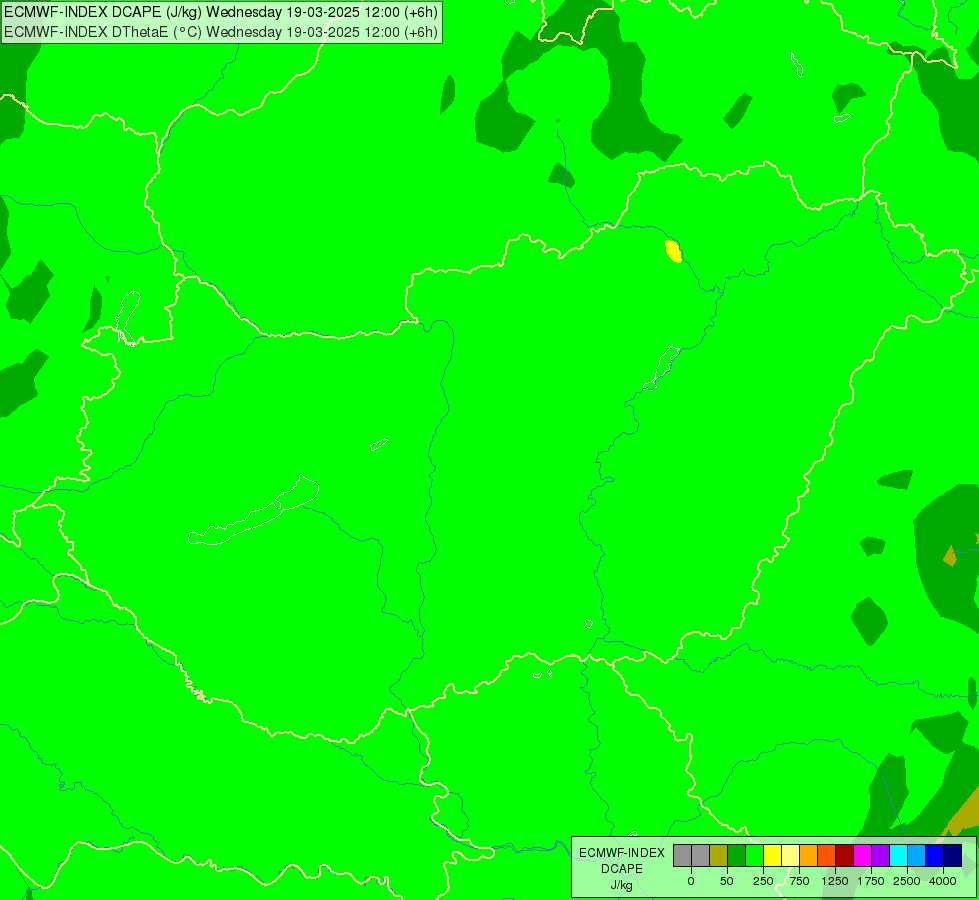Select the red-orange legend swatch
The height and width of the screenshot is (900, 979).
click(827, 855)
